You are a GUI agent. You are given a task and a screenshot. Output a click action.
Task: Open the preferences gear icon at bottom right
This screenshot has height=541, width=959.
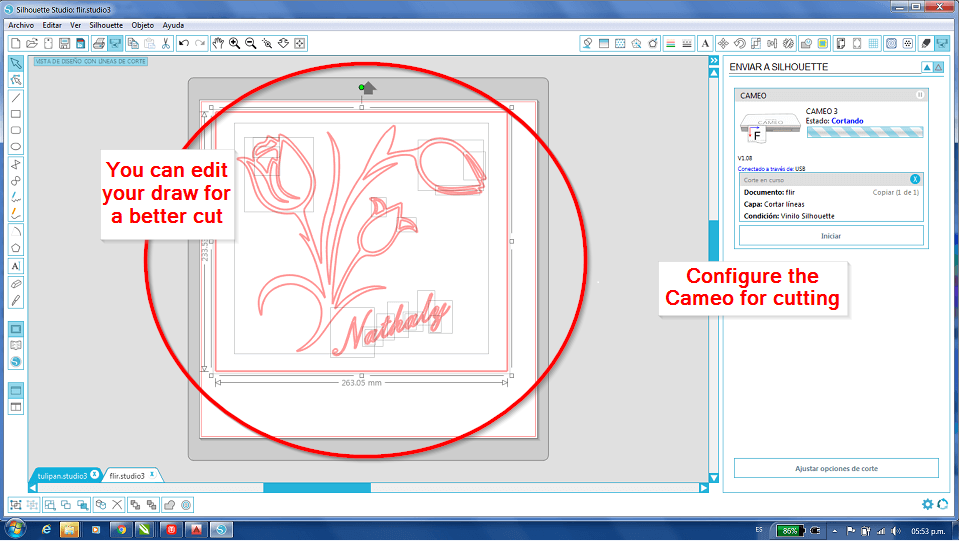point(927,504)
